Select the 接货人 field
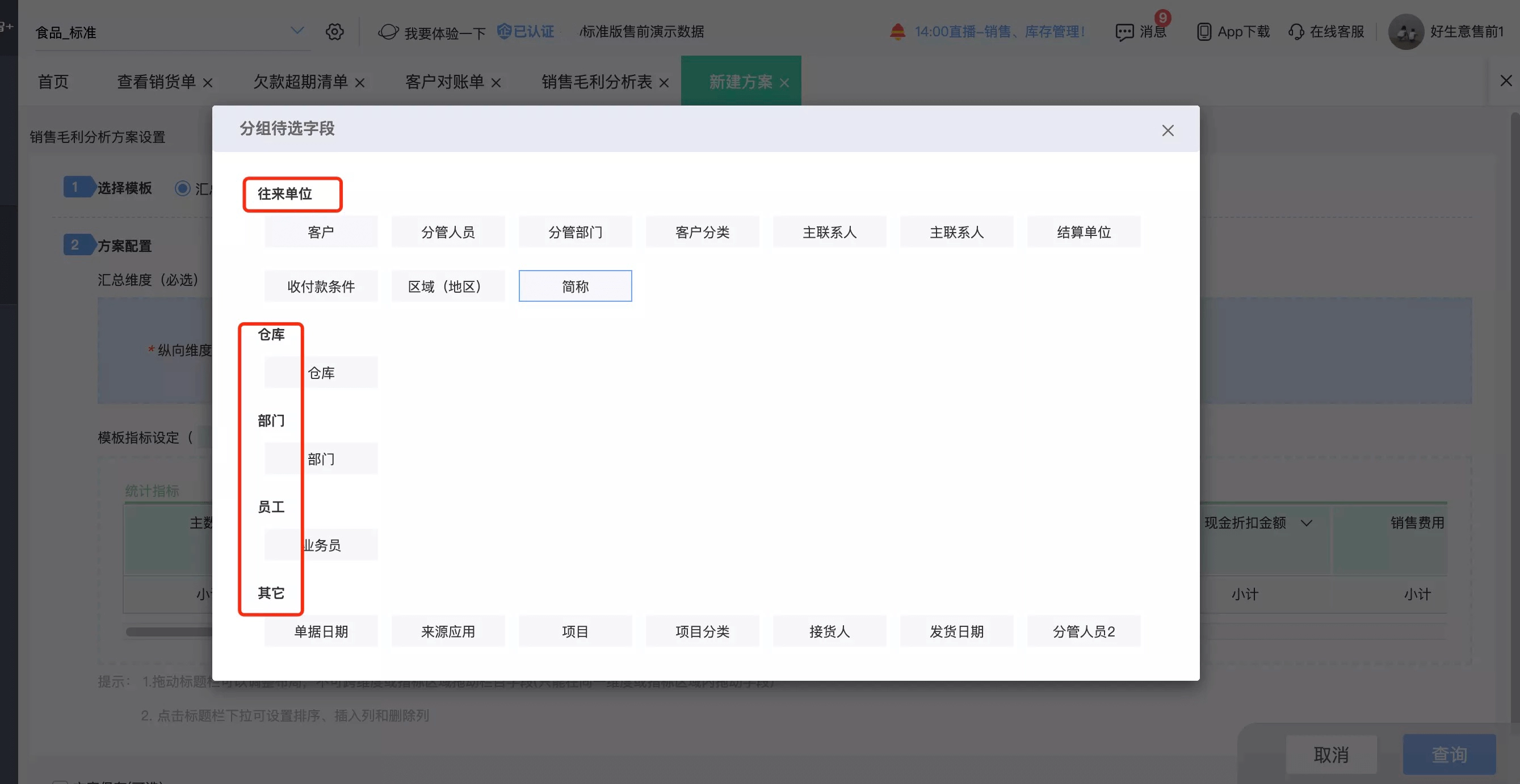1520x784 pixels. point(830,631)
